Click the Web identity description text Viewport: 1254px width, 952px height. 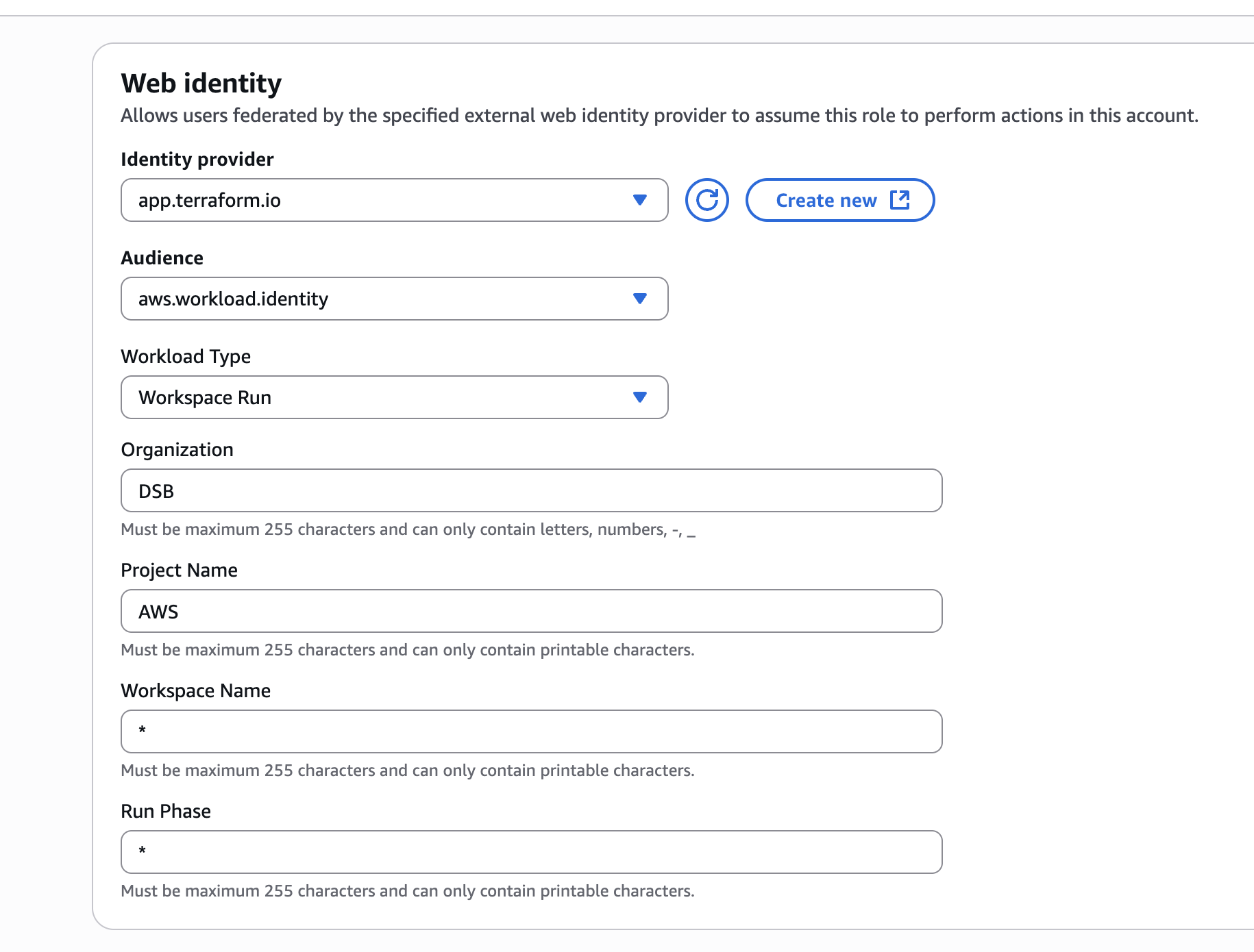tap(659, 115)
